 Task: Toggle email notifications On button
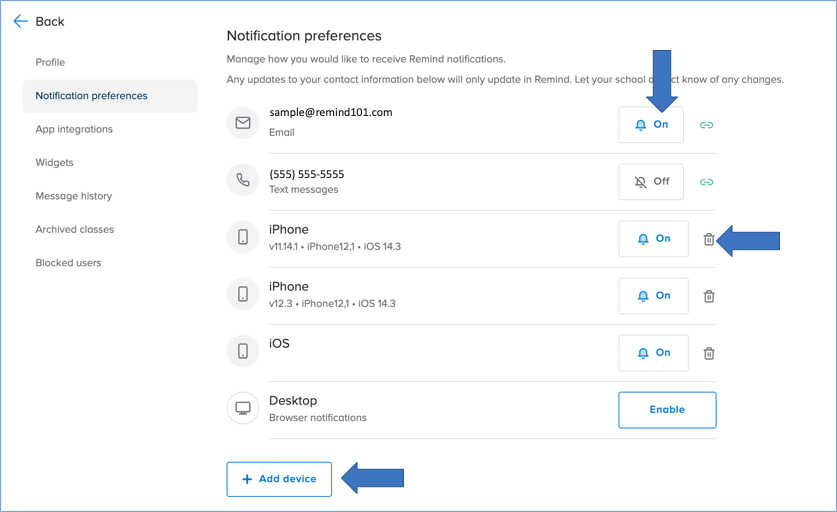click(x=652, y=125)
